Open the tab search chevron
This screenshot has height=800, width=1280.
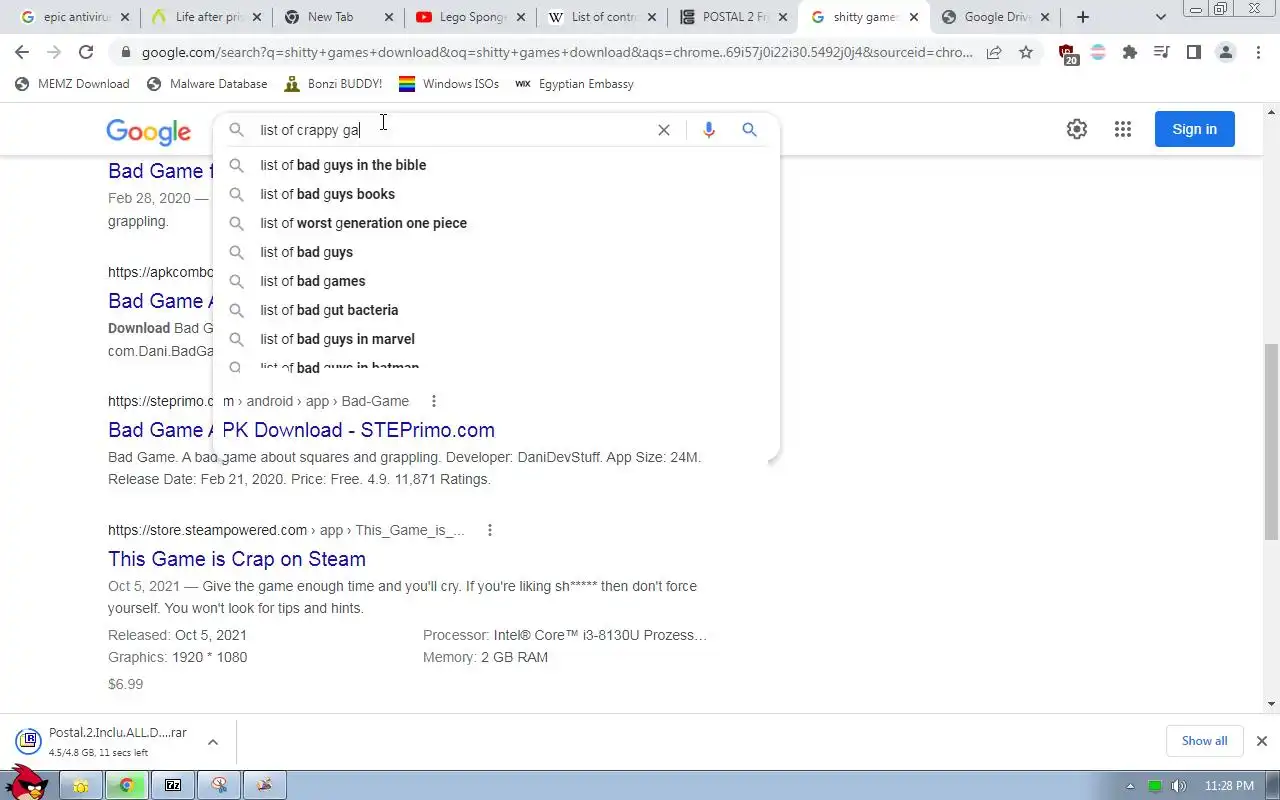pyautogui.click(x=1161, y=17)
